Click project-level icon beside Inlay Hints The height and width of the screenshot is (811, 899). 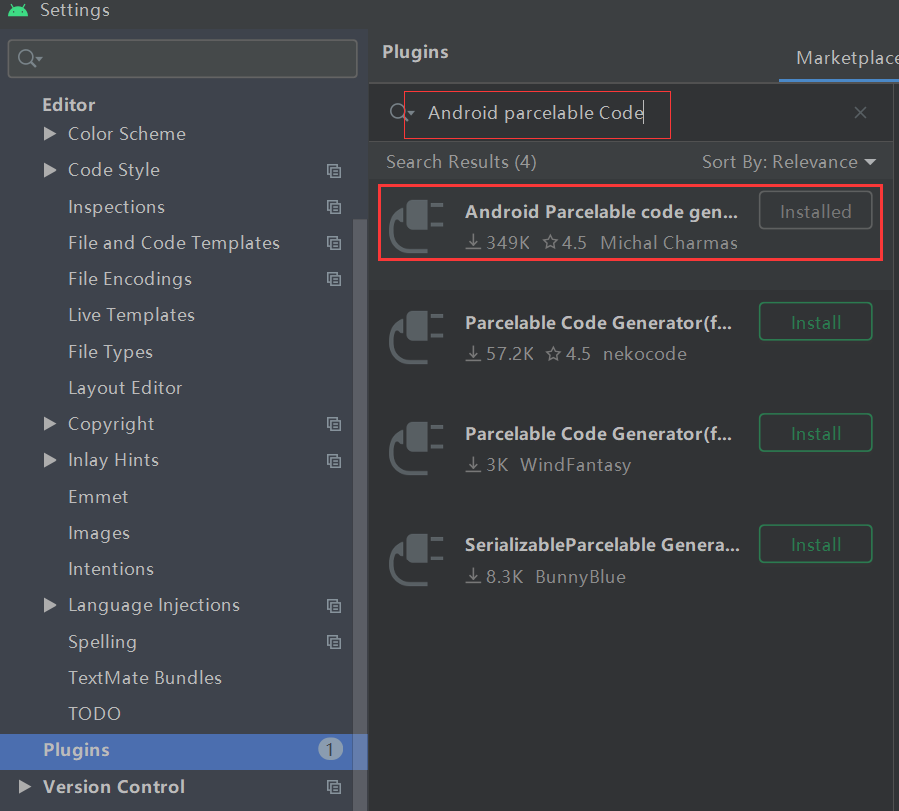[334, 461]
